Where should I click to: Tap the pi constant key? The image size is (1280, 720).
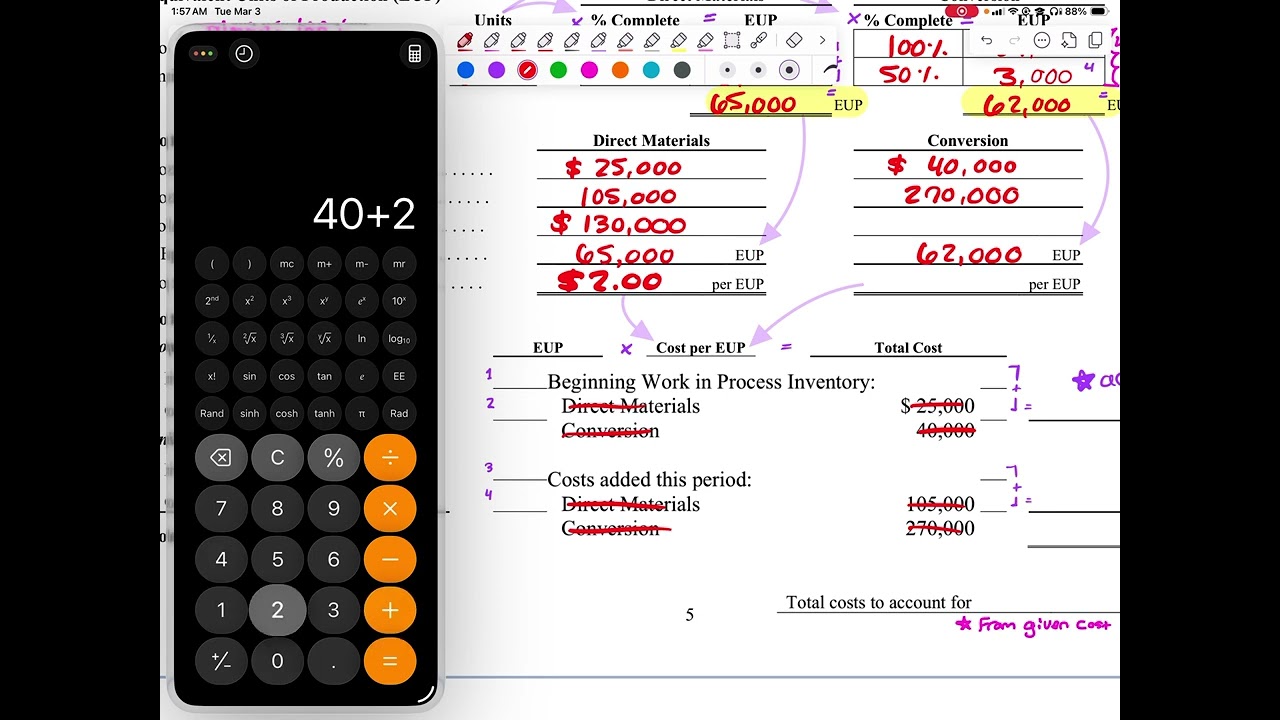pos(362,413)
